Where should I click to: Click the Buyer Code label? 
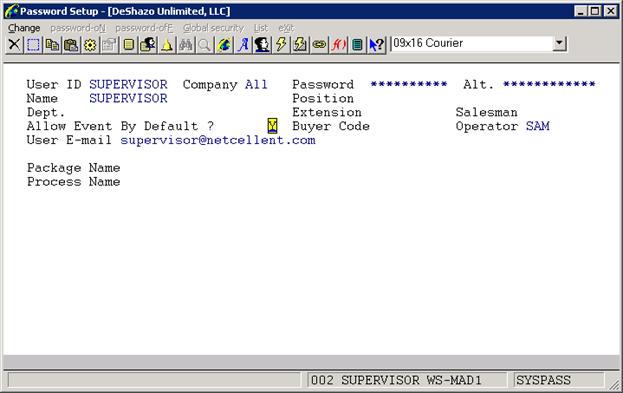(x=331, y=126)
